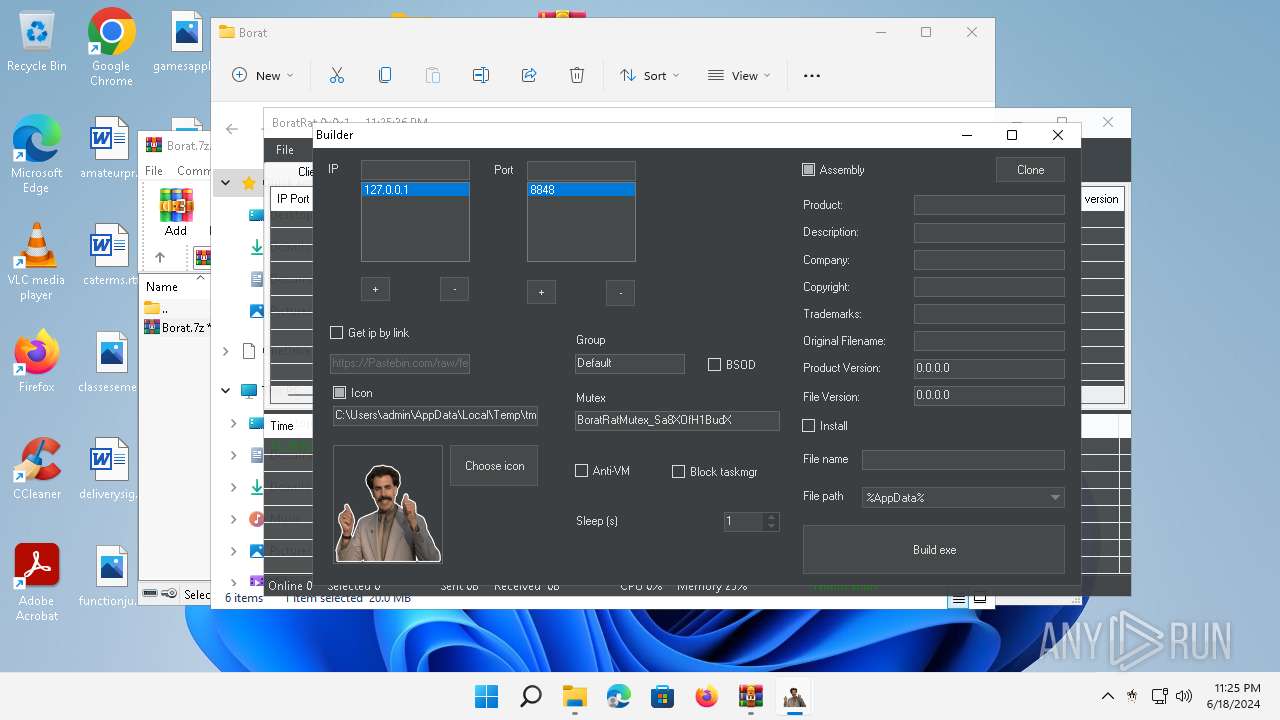Screen dimensions: 1280x720
Task: Open File menu in BoratRat window
Action: [285, 150]
